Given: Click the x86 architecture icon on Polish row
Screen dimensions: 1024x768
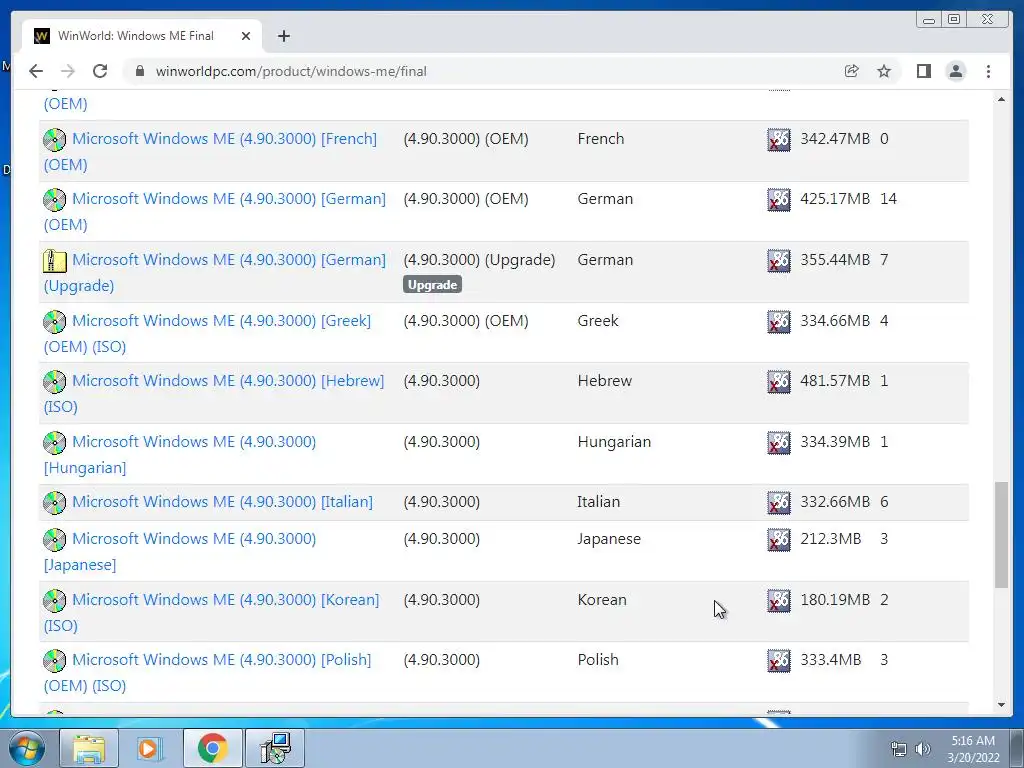Looking at the screenshot, I should [x=778, y=660].
